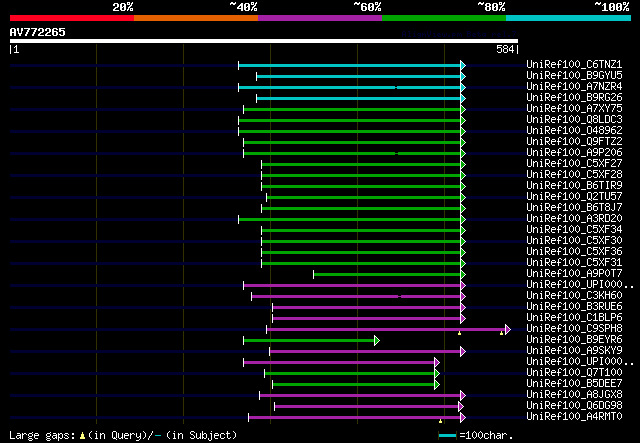640x443 pixels.
Task: Click the UniRef100_B6T8J7 subject name
Action: point(574,207)
